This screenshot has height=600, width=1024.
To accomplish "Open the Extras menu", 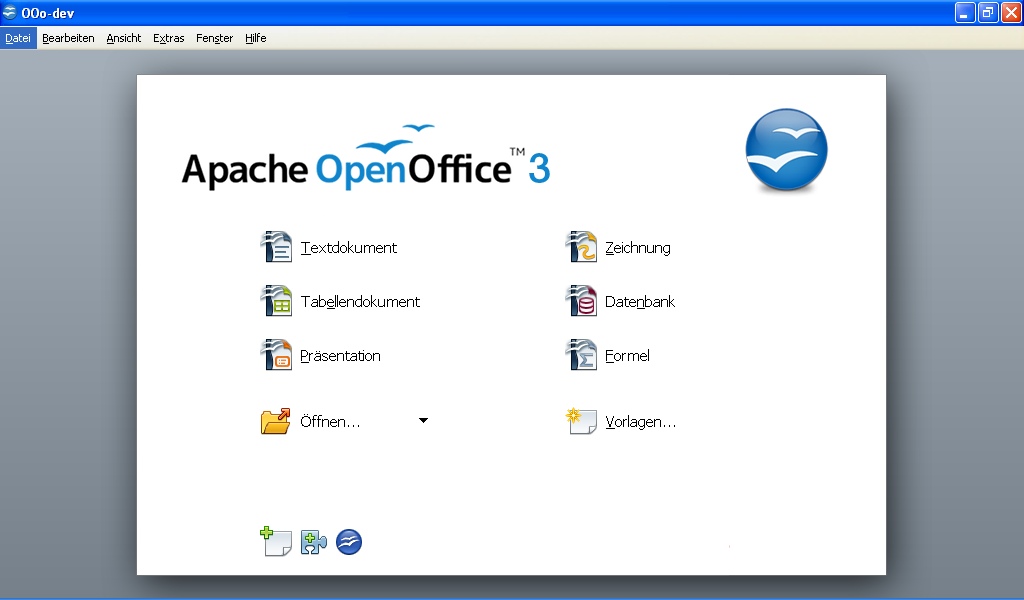I will 168,38.
